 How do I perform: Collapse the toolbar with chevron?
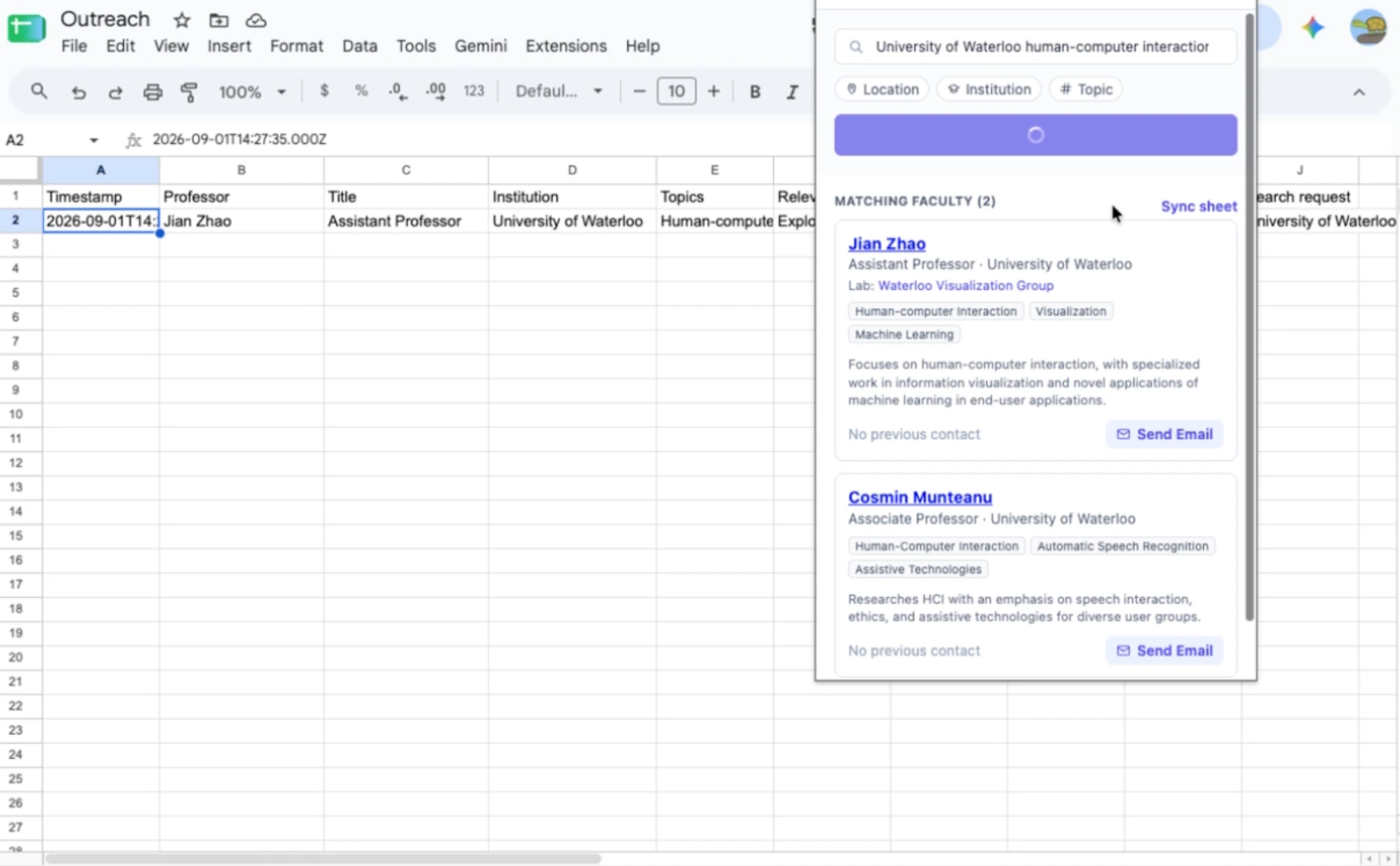click(1359, 93)
